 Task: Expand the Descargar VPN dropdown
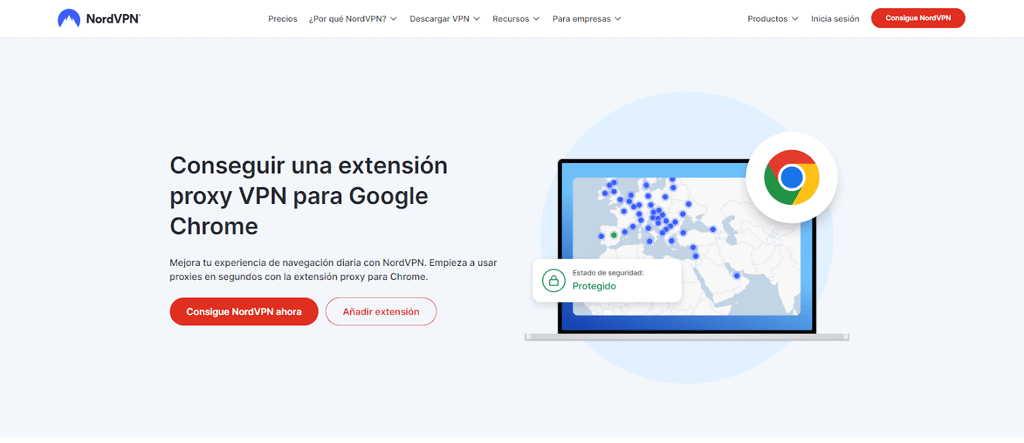445,19
